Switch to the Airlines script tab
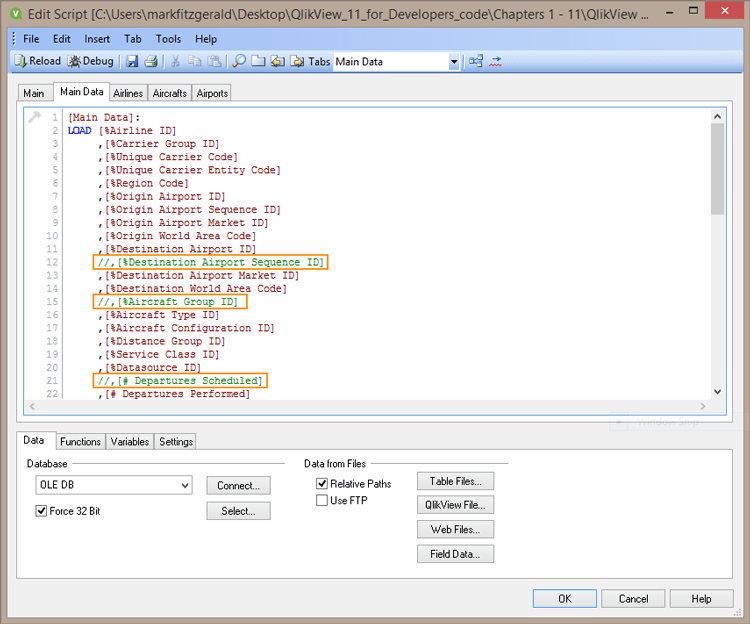This screenshot has width=750, height=624. (128, 93)
